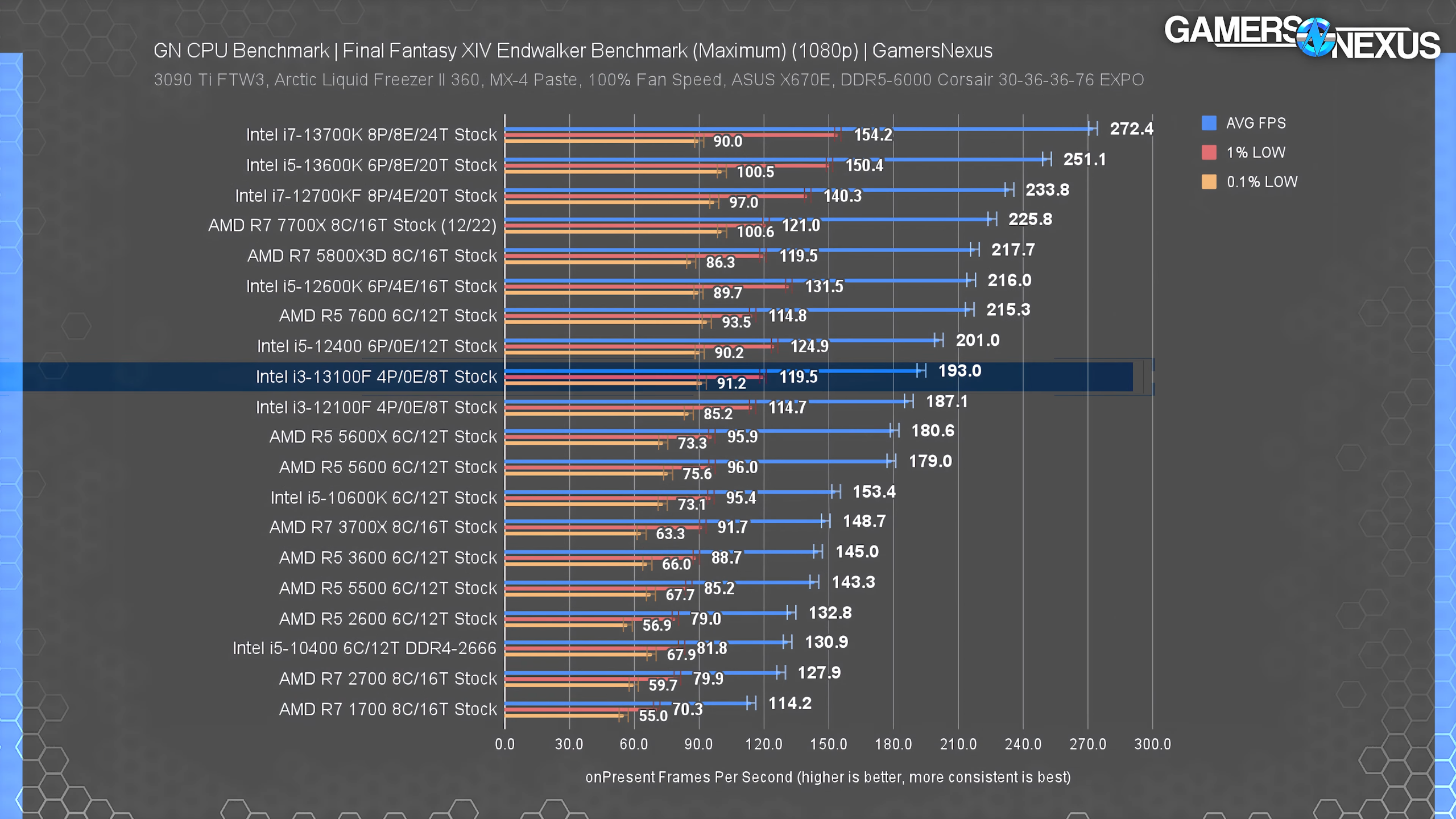Click the 100.6 0.1% low value

click(x=755, y=232)
